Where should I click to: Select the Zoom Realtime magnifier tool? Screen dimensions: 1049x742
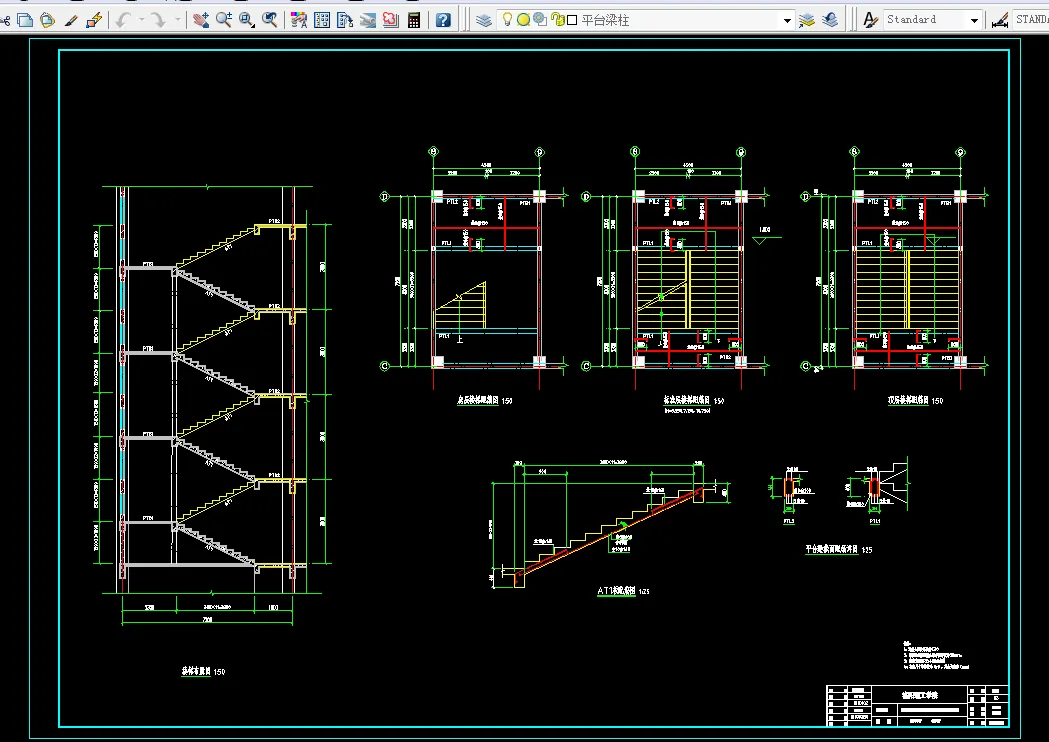224,20
